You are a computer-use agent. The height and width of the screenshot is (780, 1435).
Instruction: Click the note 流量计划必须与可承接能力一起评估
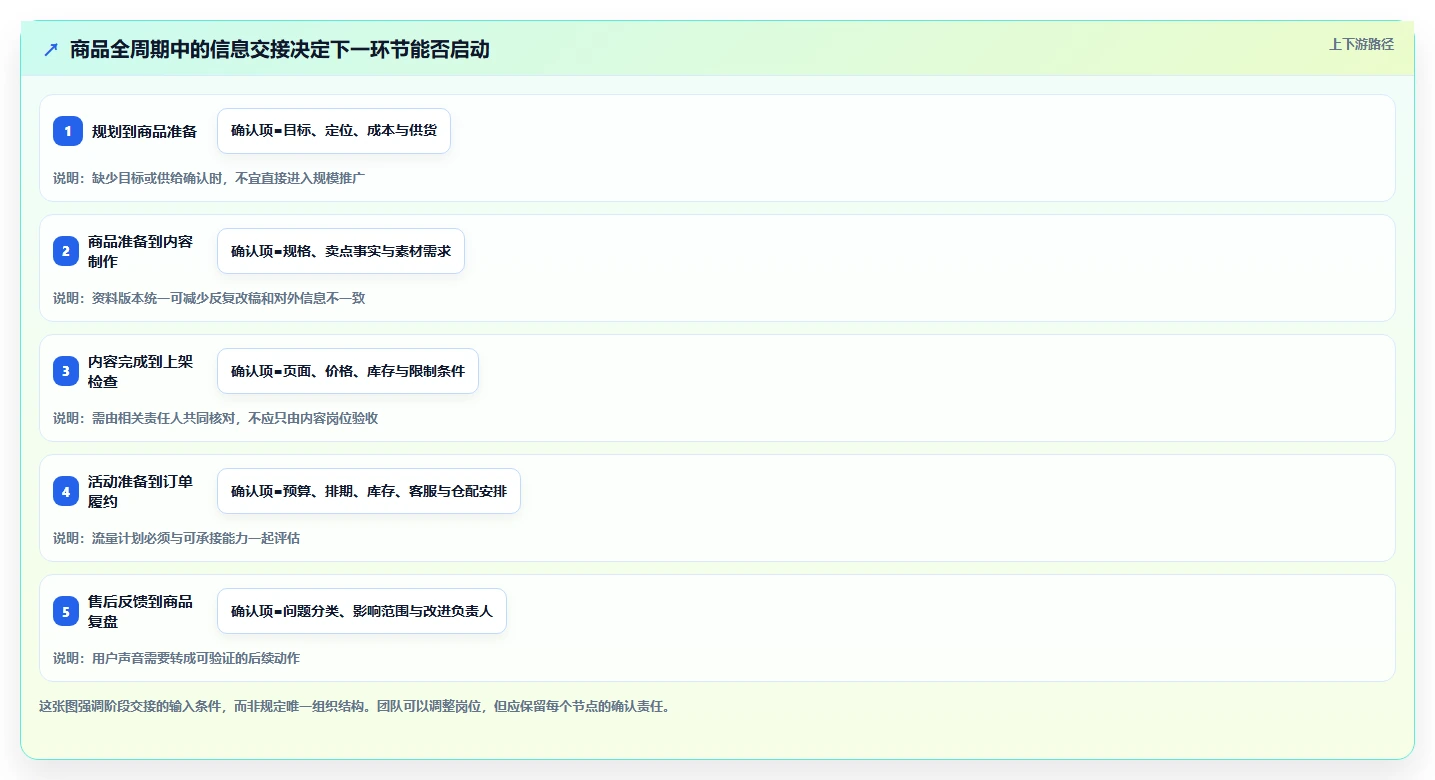click(196, 538)
